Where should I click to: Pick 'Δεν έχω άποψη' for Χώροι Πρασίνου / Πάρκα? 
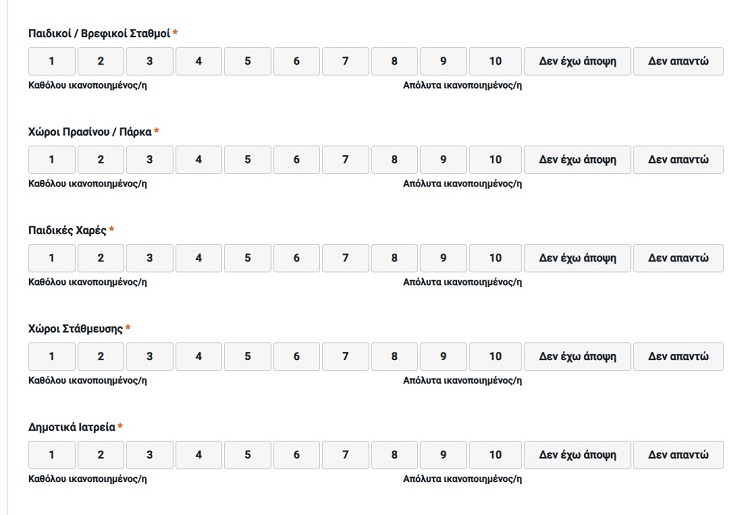click(x=577, y=160)
